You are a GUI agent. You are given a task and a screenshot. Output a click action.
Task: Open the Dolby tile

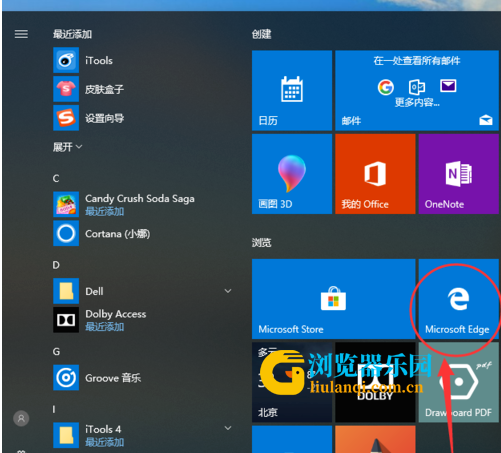point(375,382)
